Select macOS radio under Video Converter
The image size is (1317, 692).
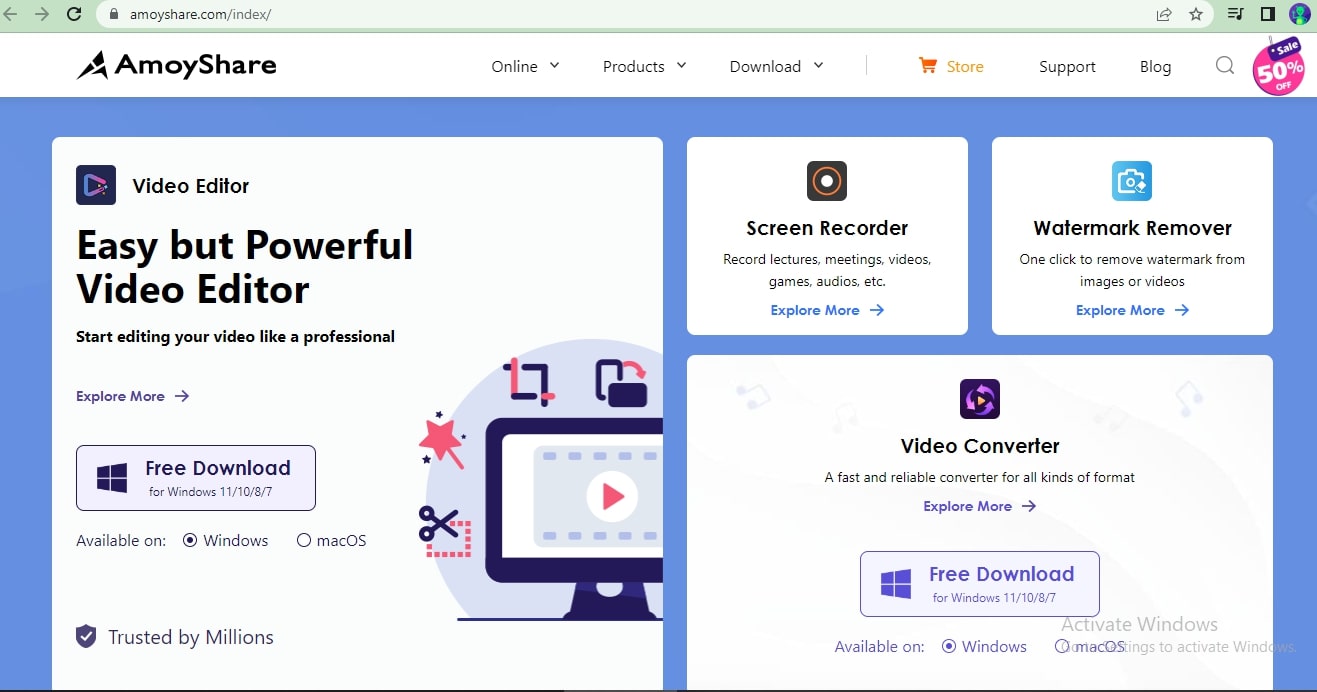[1062, 646]
